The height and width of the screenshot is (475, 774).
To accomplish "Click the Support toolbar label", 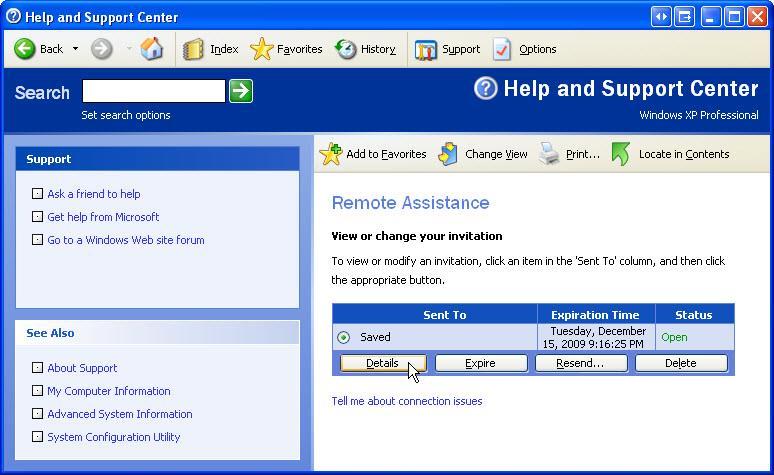I will pyautogui.click(x=461, y=49).
